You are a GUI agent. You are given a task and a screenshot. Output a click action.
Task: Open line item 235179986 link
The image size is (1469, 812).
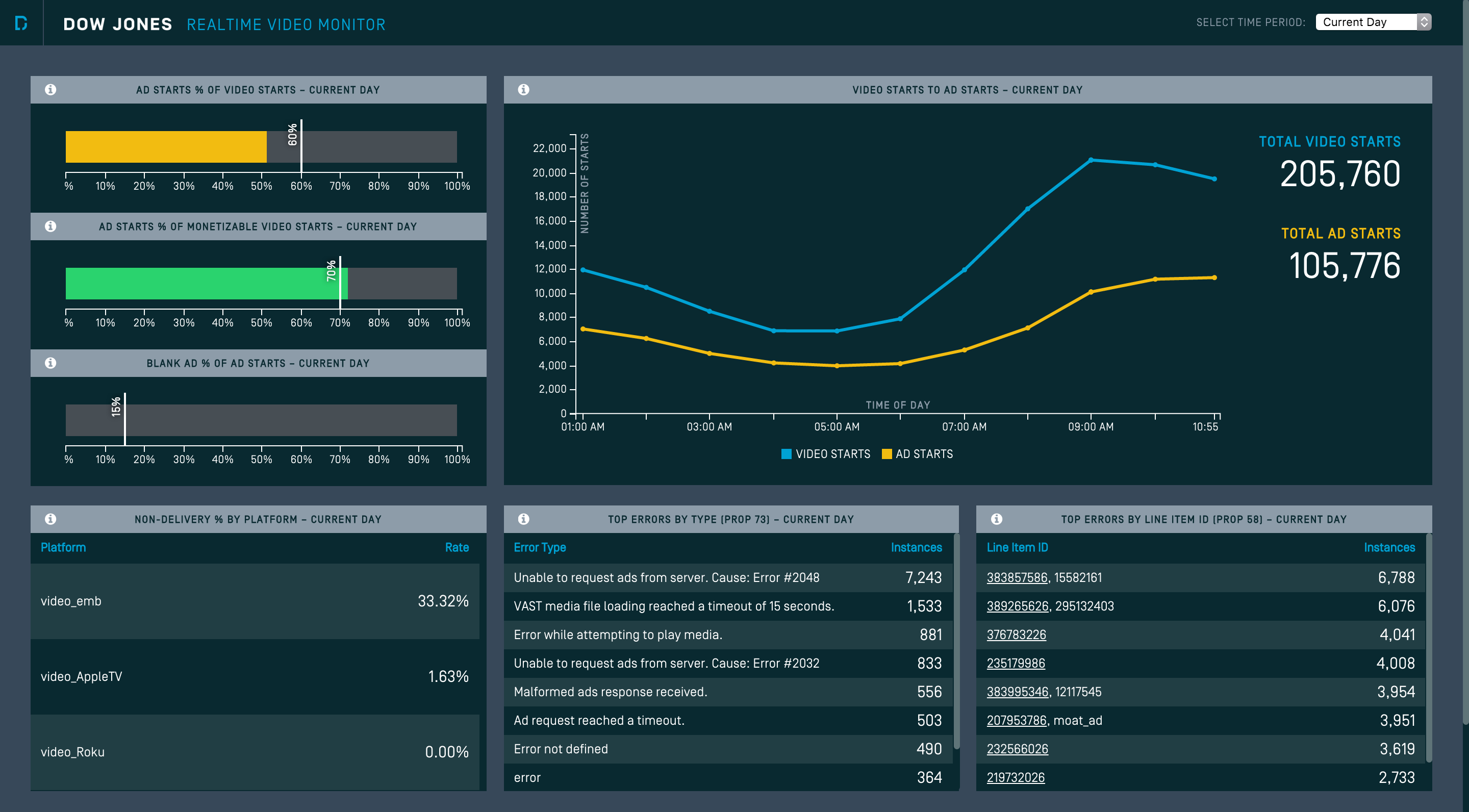pos(1016,663)
